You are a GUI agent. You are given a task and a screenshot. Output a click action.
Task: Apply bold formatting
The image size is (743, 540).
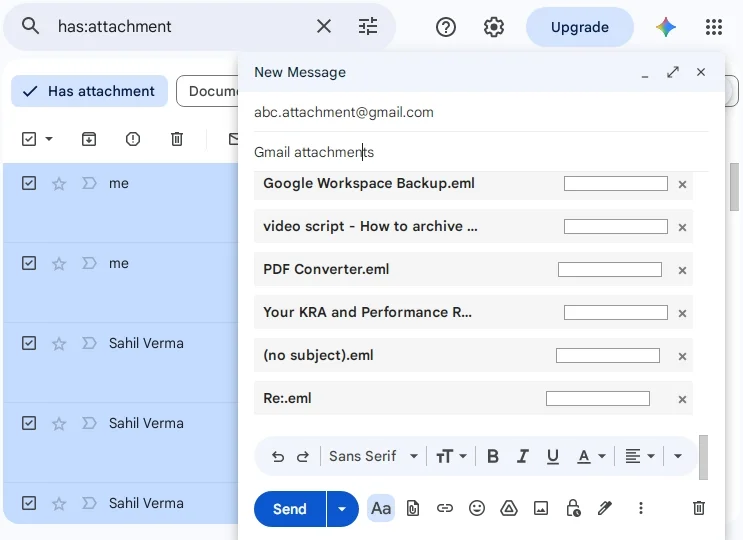pyautogui.click(x=493, y=456)
